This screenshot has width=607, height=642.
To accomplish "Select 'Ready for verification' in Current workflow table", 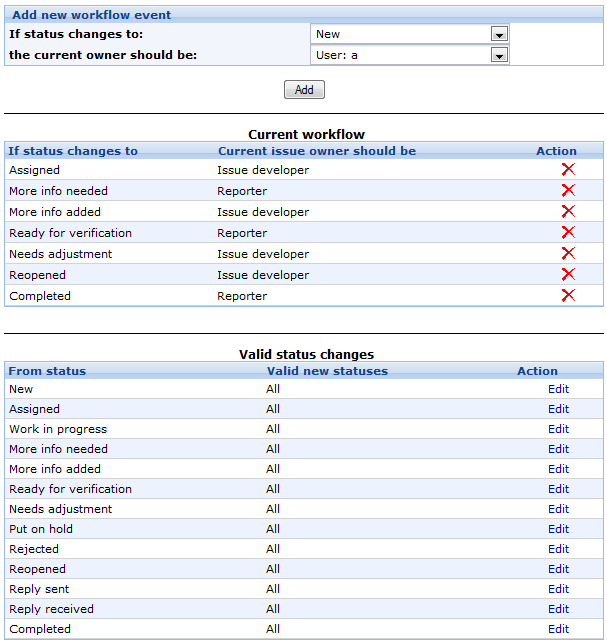I will pyautogui.click(x=70, y=233).
